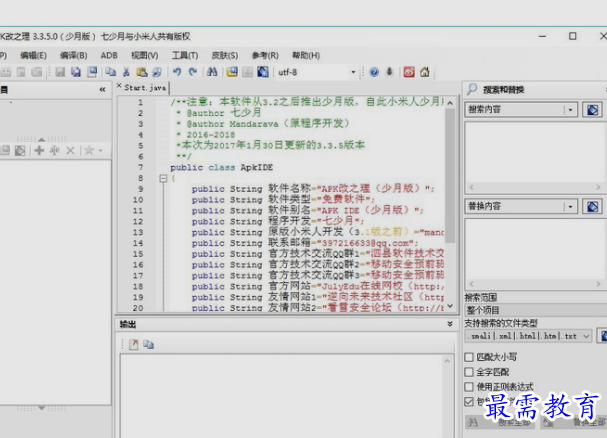Open the 皮肤(S) menu
607x438 pixels.
point(225,55)
